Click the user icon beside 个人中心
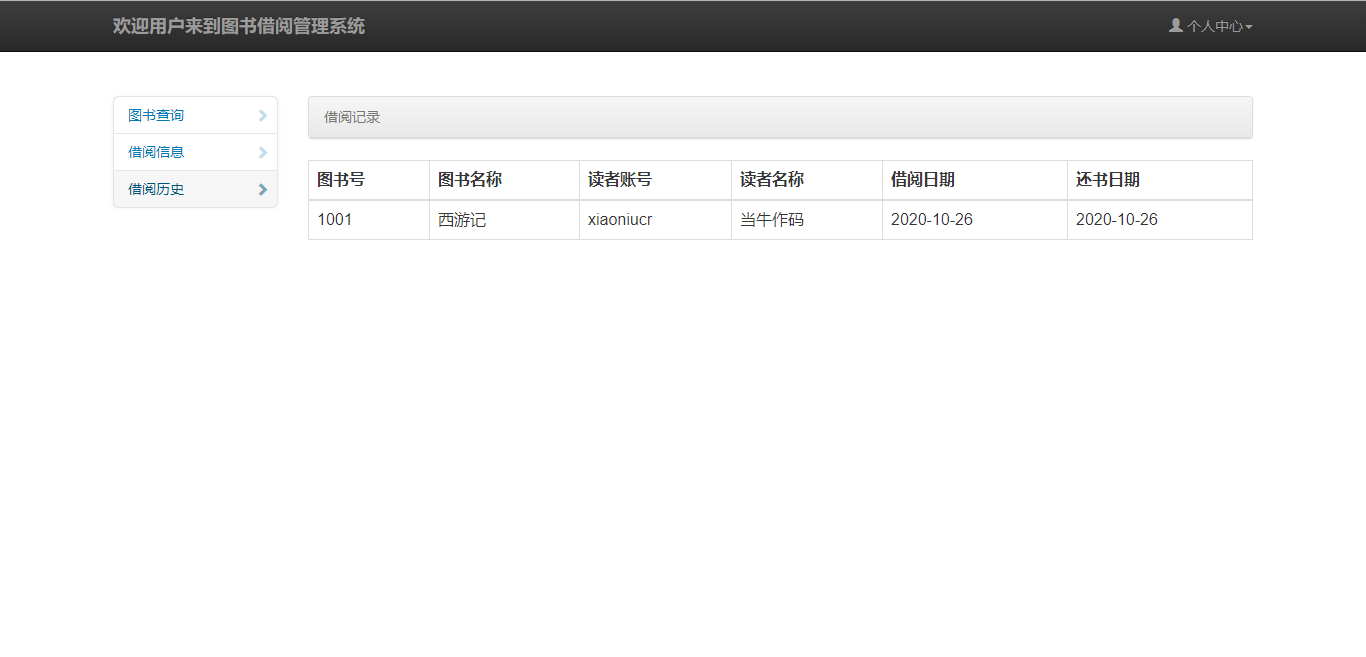This screenshot has height=657, width=1366. (x=1176, y=25)
